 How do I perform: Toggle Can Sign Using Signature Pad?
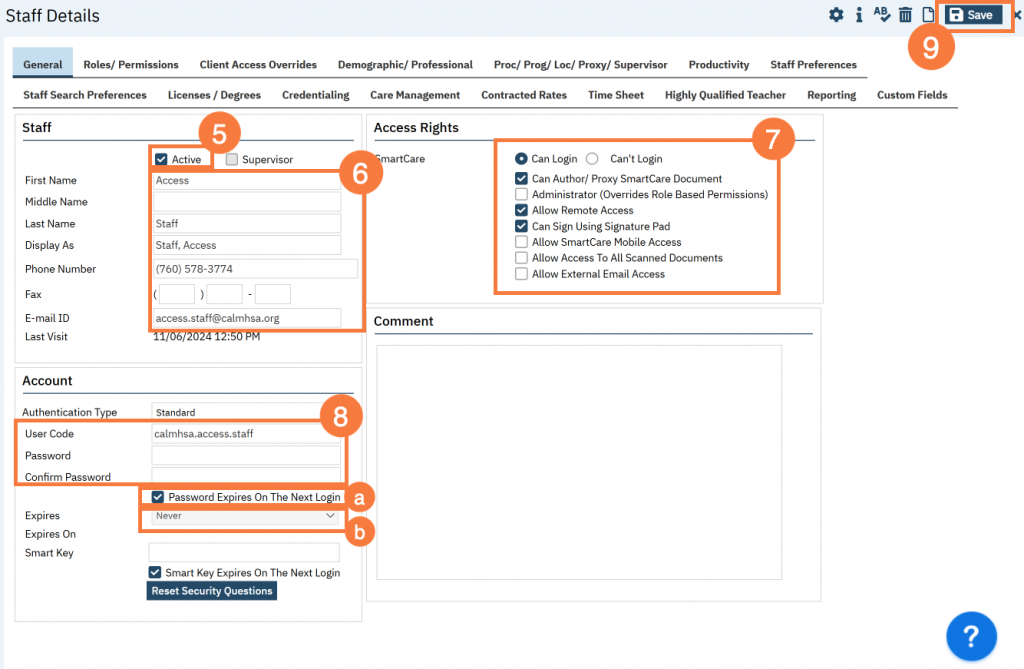coord(521,226)
